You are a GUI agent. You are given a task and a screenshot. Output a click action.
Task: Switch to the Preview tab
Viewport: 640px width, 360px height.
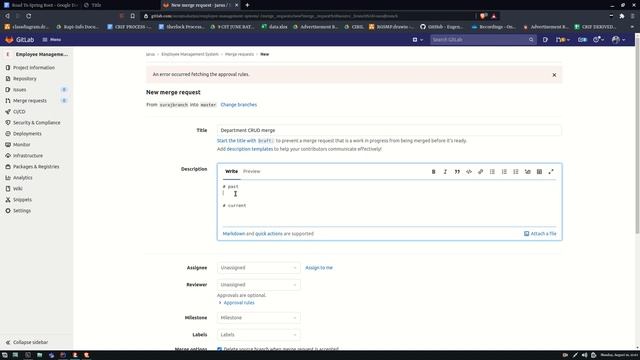[x=251, y=171]
